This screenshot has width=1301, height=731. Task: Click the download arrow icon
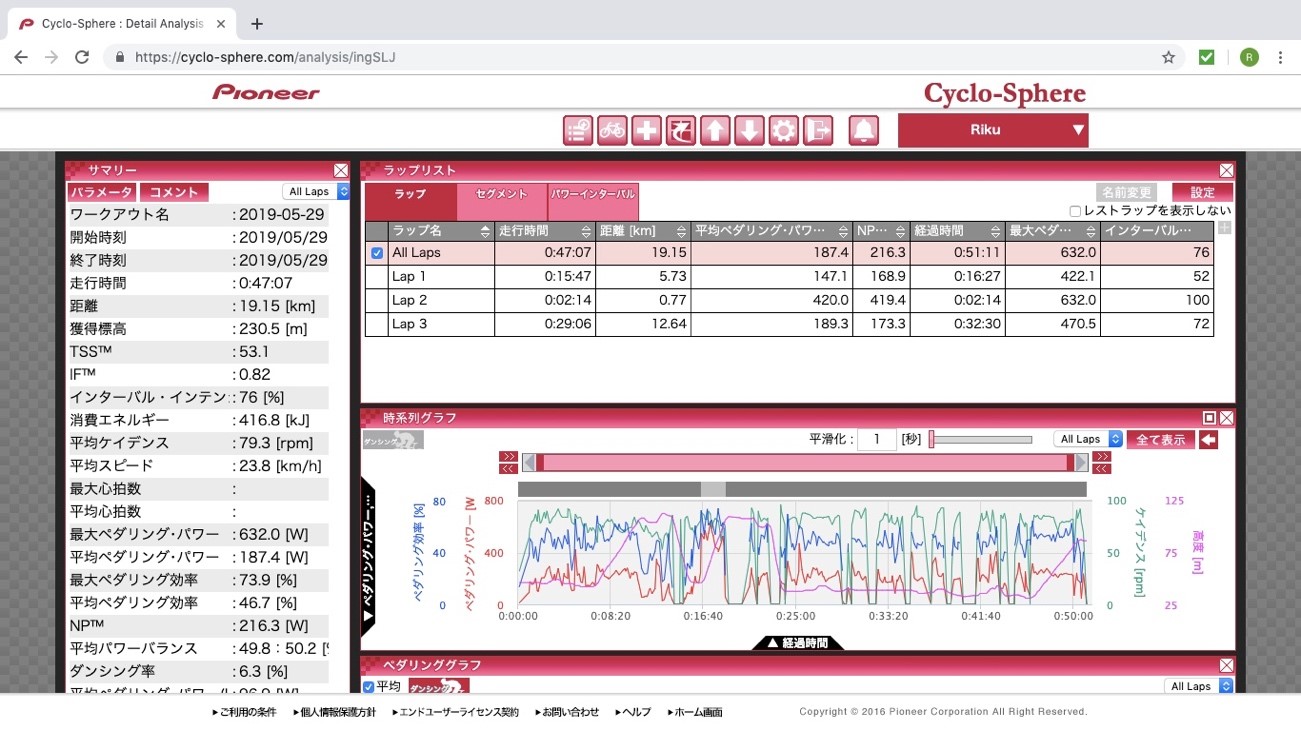click(749, 130)
